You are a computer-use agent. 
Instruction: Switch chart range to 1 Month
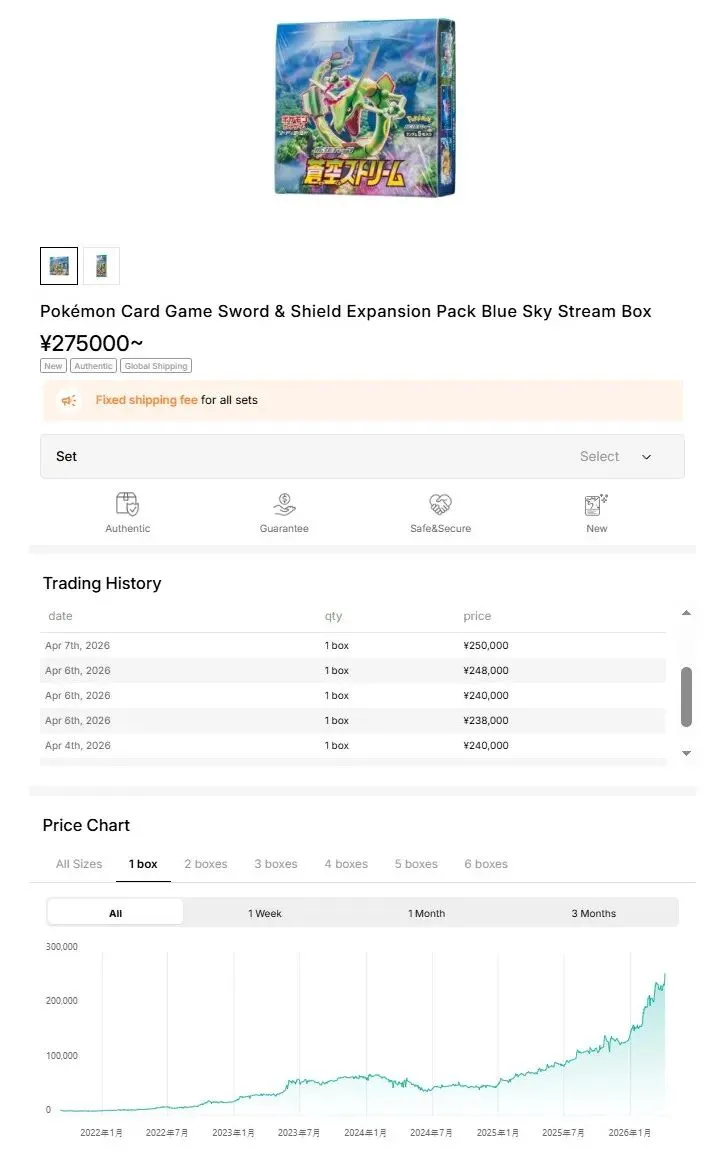tap(427, 913)
